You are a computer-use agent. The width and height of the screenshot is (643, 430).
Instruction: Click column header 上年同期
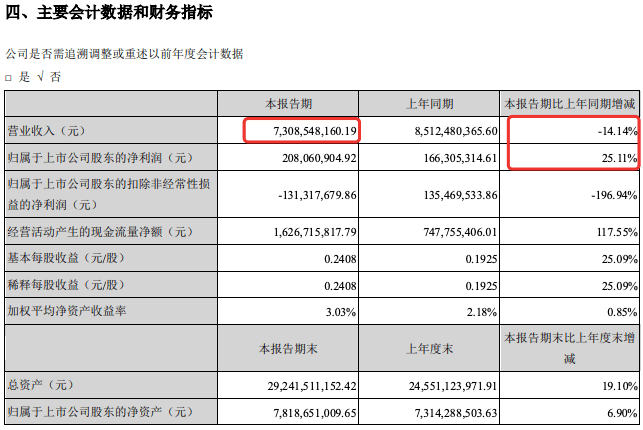429,104
